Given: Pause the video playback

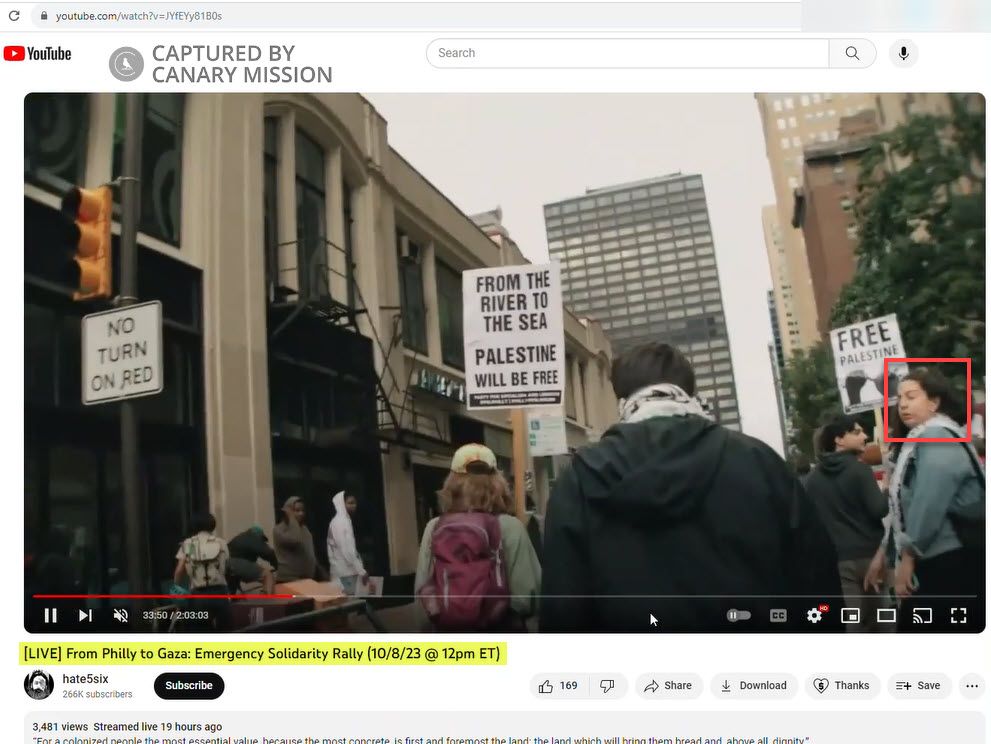Looking at the screenshot, I should tap(50, 615).
